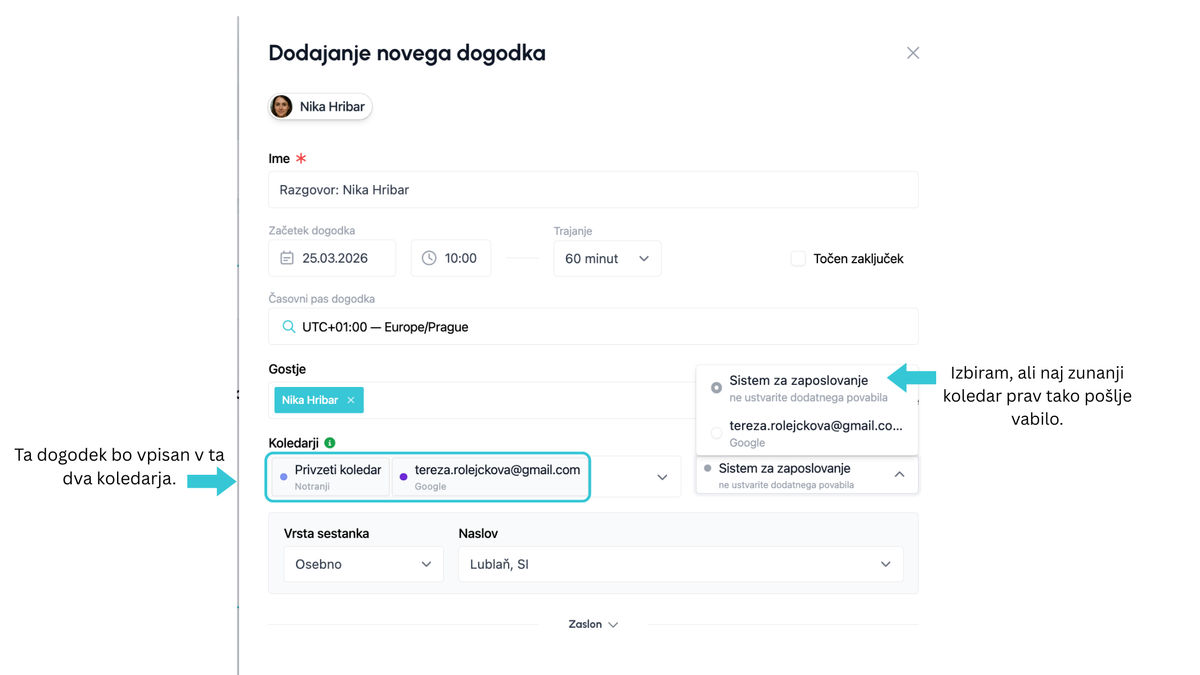Remove Nika Hribar guest tag
Viewport: 1200px width, 675px height.
pos(351,400)
